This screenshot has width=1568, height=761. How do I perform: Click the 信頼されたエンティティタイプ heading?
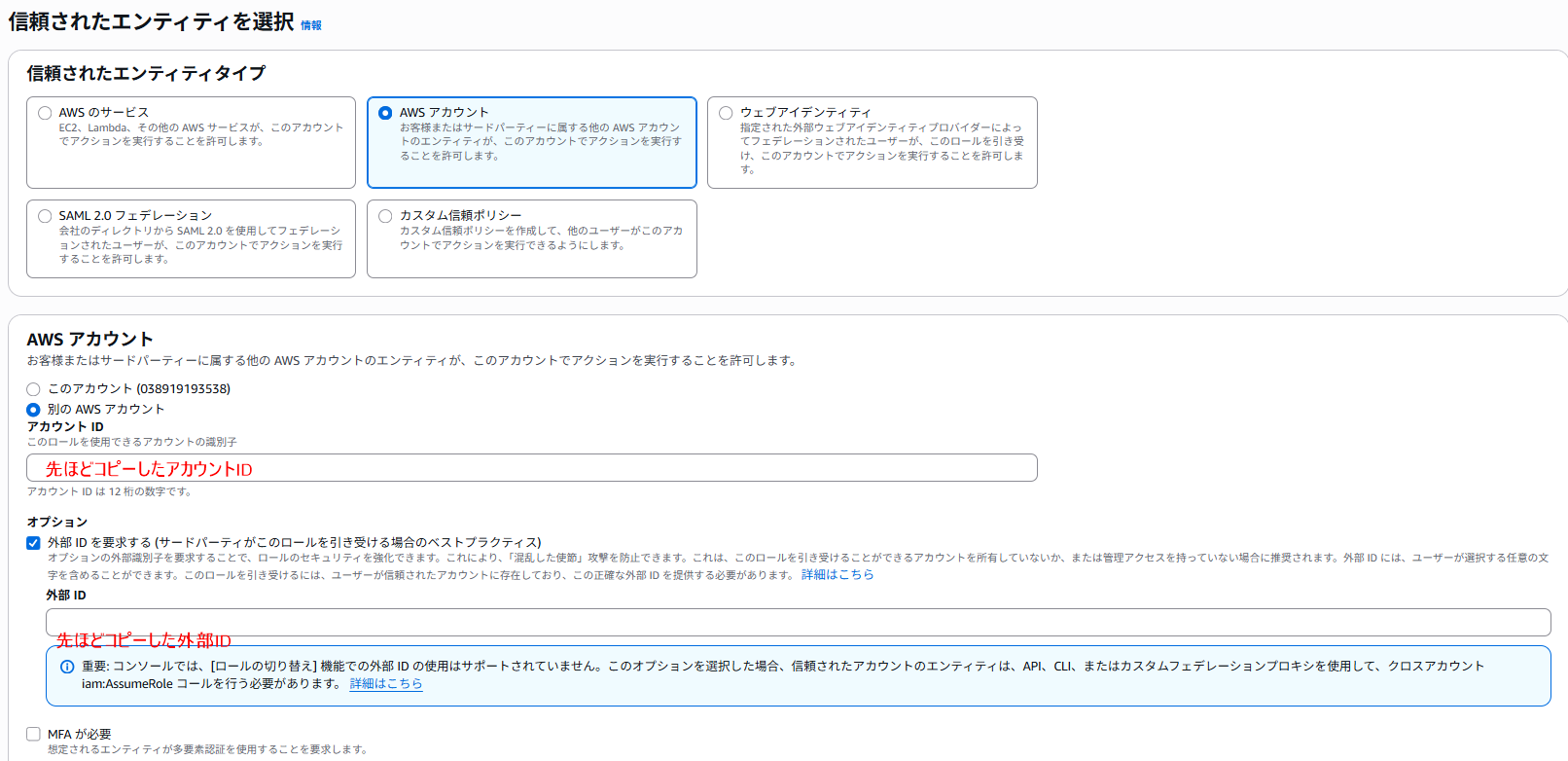pyautogui.click(x=146, y=73)
